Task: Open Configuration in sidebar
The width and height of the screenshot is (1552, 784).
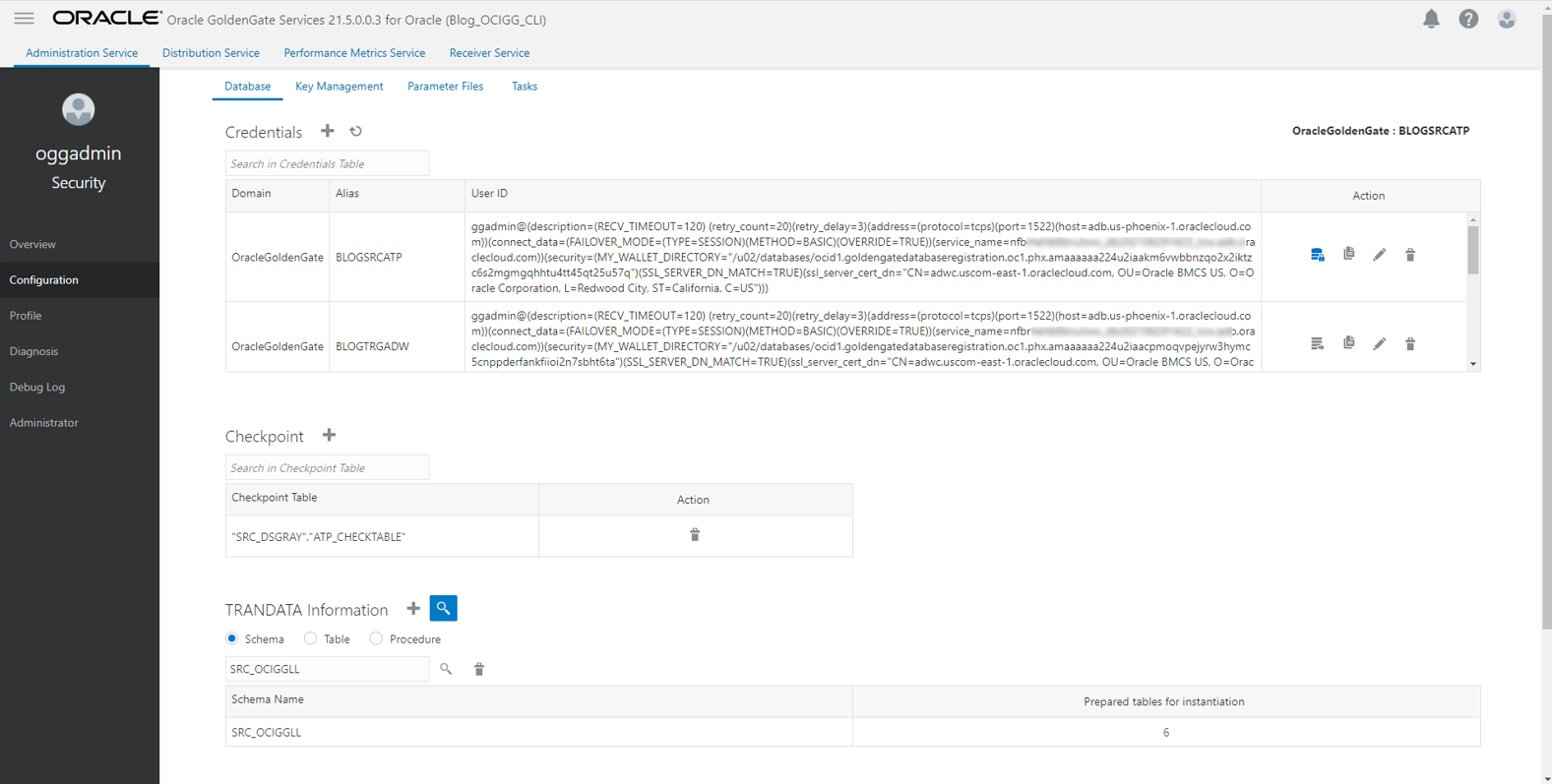Action: [80, 280]
